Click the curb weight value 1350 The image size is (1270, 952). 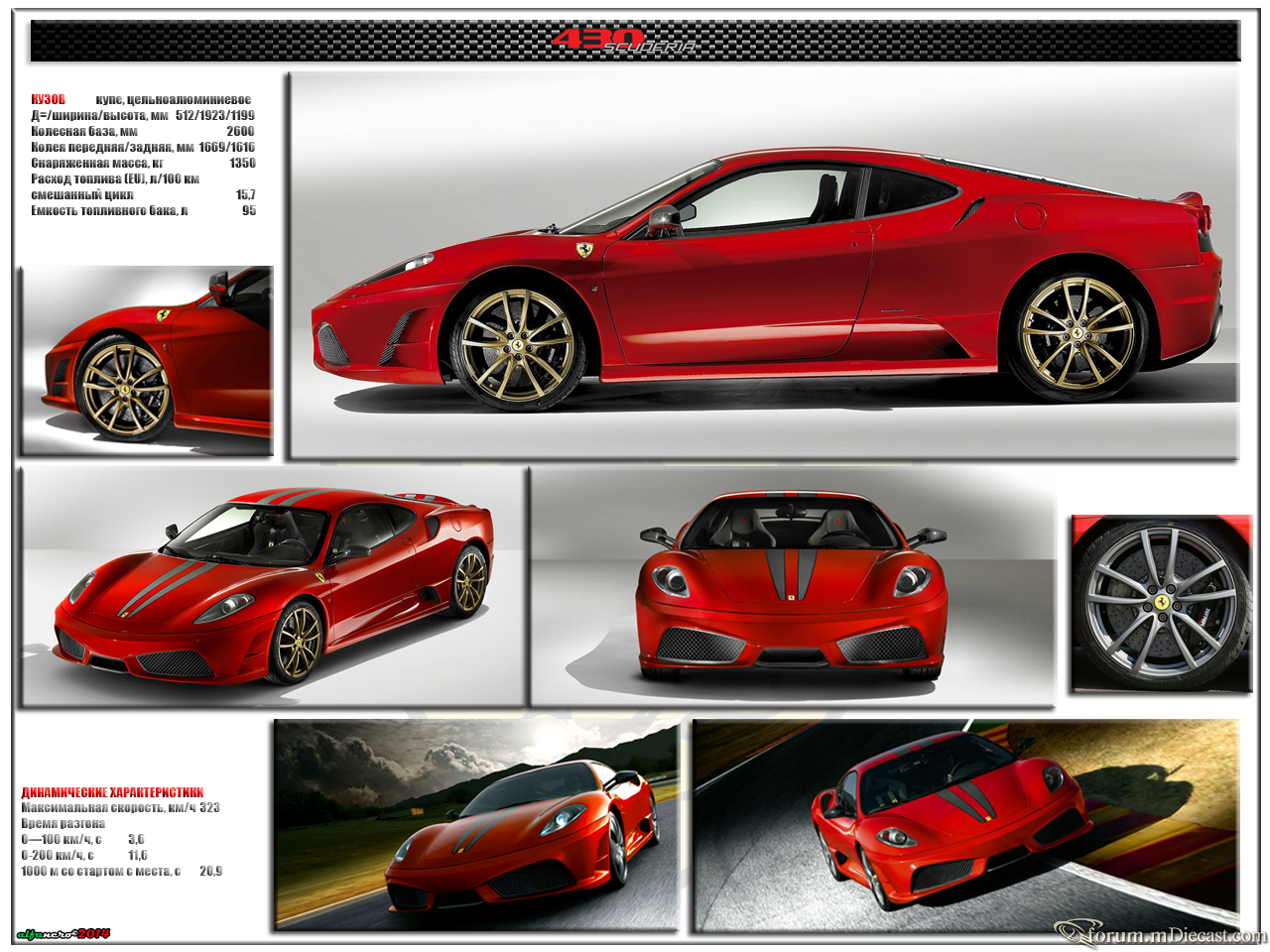242,163
